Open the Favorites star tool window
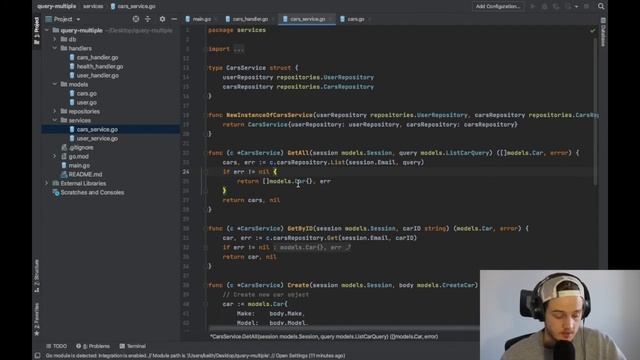This screenshot has height=360, width=640. 37,320
